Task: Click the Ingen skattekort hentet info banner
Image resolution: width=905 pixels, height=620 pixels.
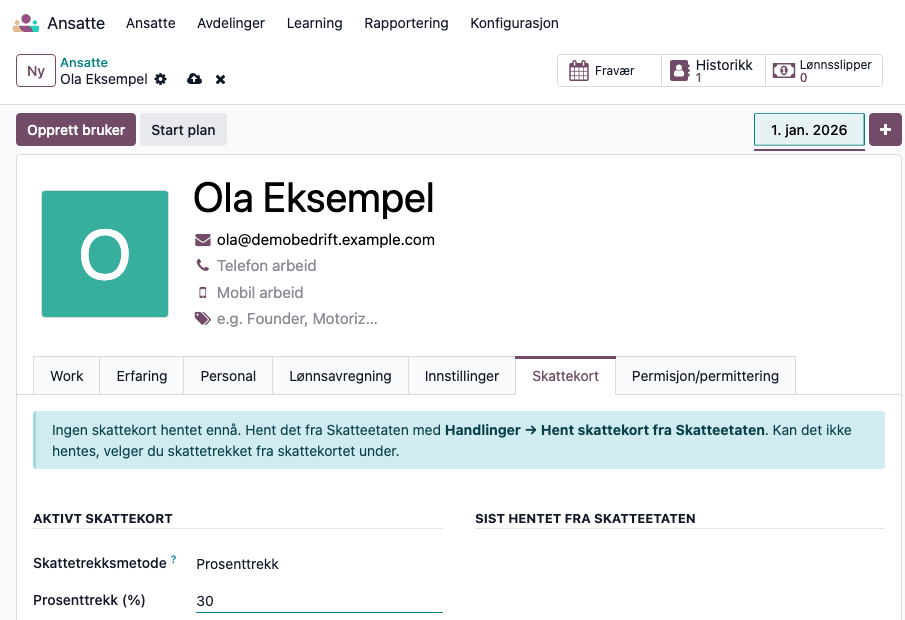Action: tap(459, 440)
